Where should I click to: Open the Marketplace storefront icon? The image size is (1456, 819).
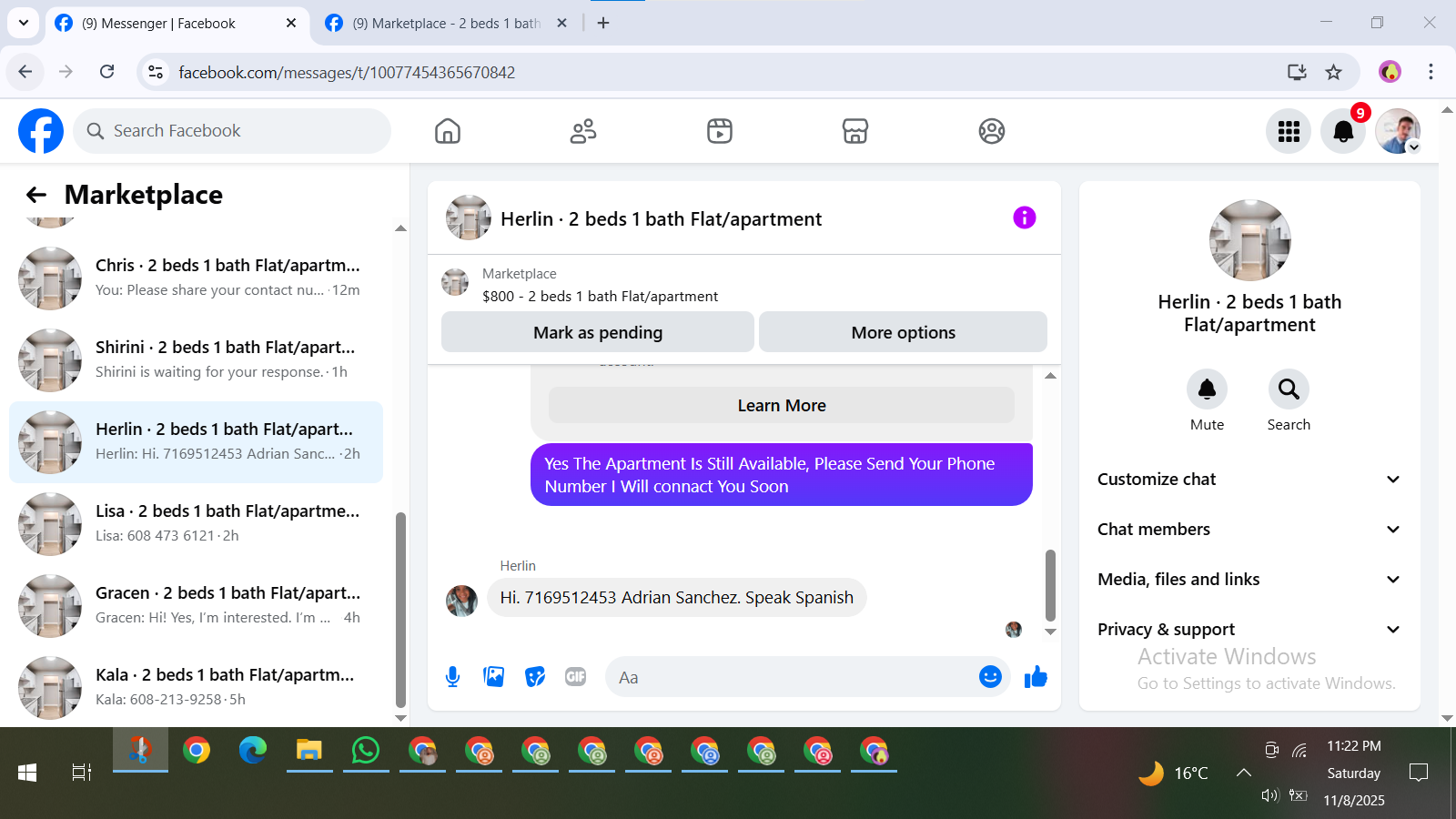point(855,131)
